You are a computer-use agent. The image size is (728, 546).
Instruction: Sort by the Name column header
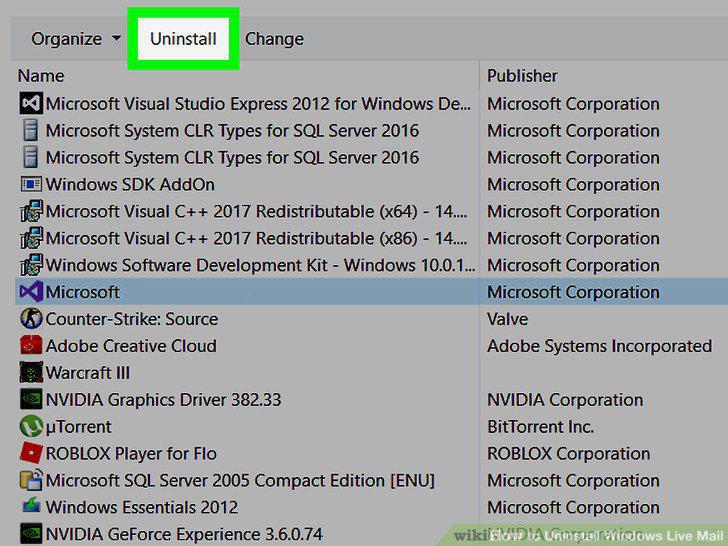click(x=41, y=76)
